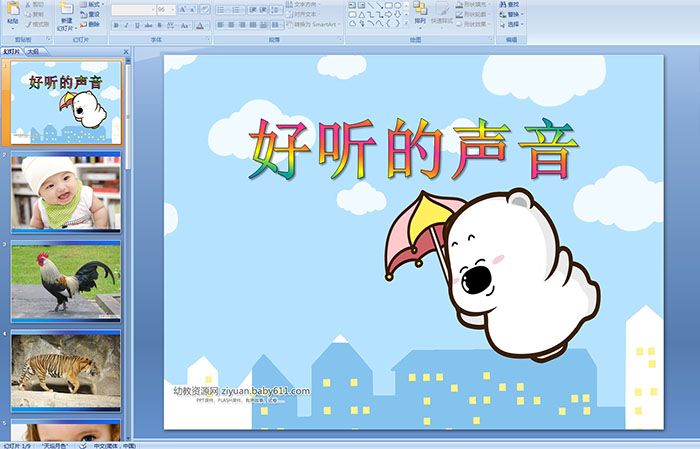Open Text Direction (文字方向) menu
This screenshot has height=449, width=700.
[304, 4]
